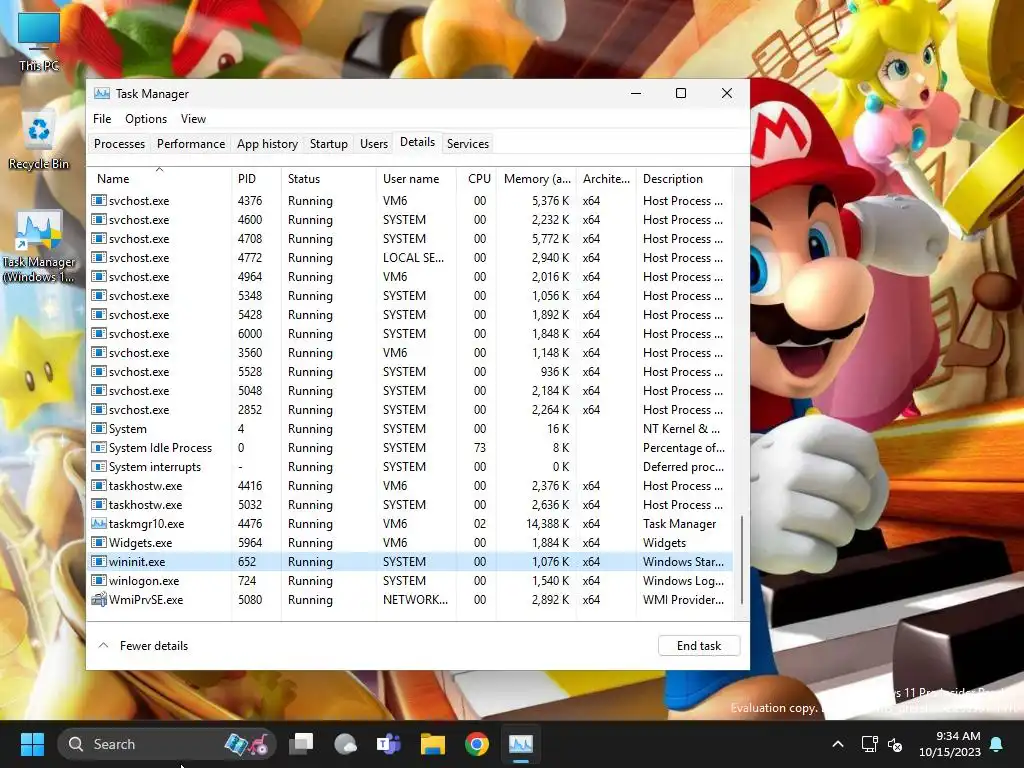The image size is (1024, 768).
Task: Click icon of Widgets.exe row
Action: point(99,543)
